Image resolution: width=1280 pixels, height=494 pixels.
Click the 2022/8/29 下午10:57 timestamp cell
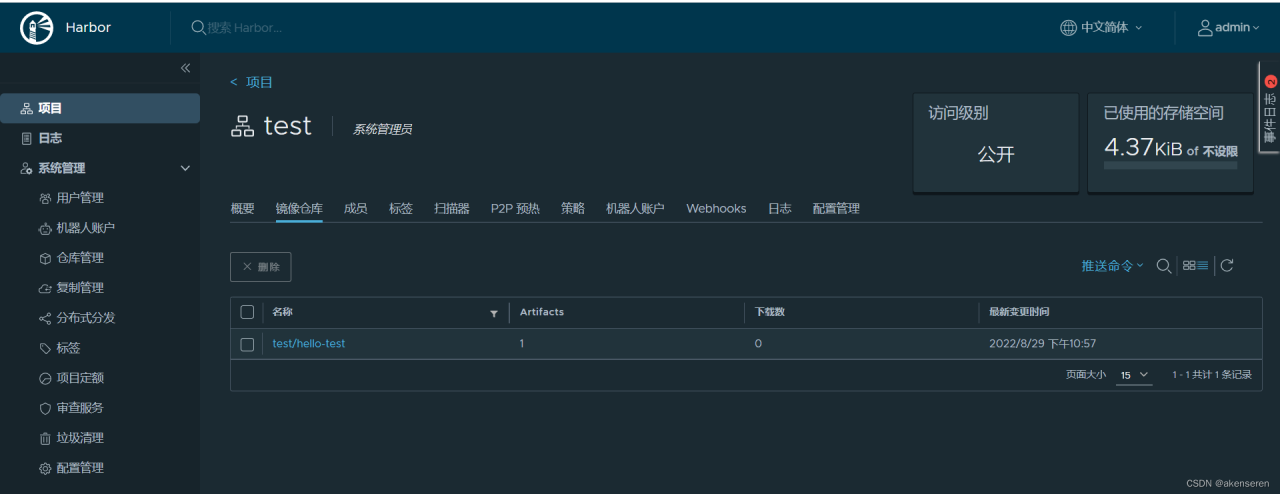pyautogui.click(x=1042, y=344)
